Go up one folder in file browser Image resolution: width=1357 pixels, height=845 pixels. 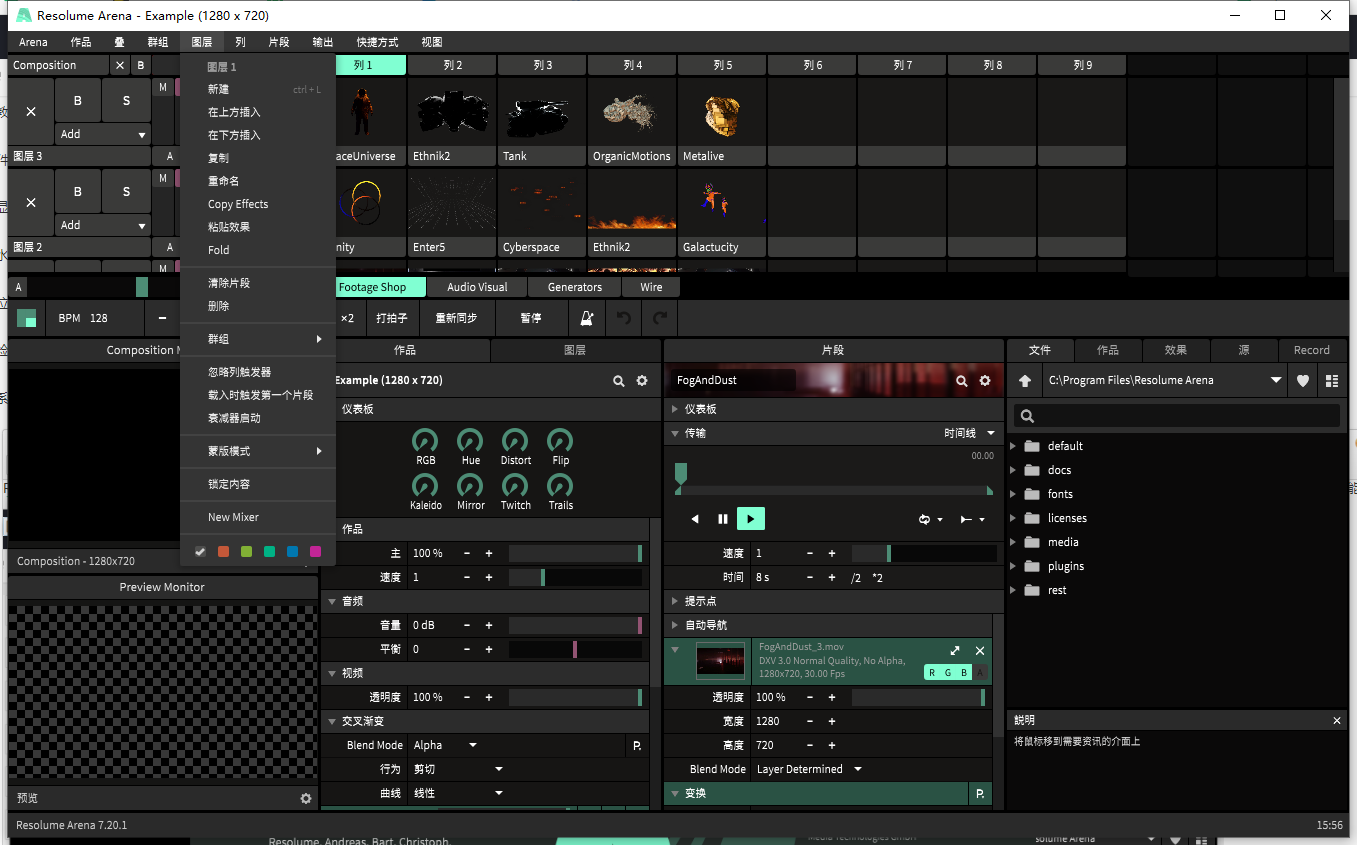click(1024, 381)
